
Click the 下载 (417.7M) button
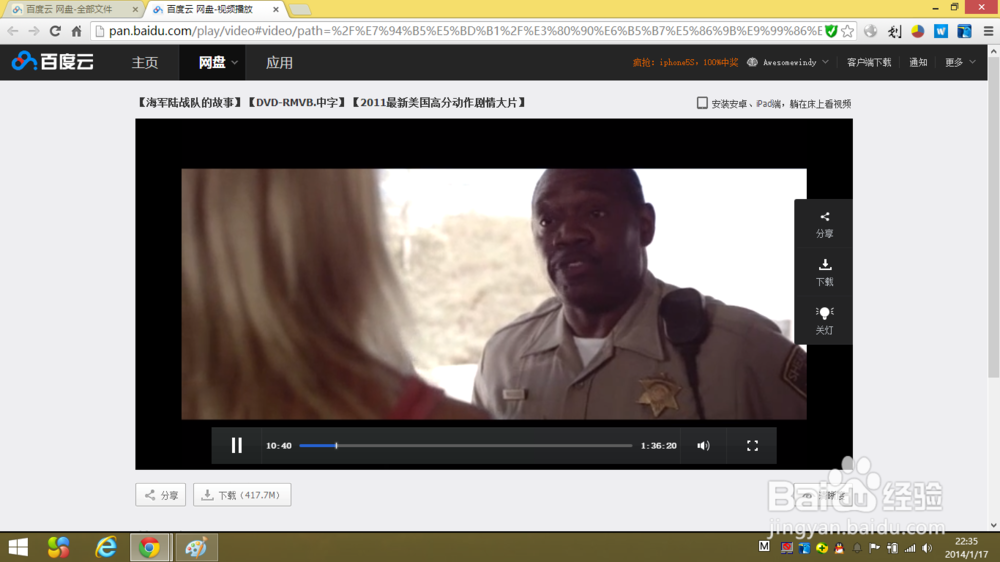[x=242, y=495]
